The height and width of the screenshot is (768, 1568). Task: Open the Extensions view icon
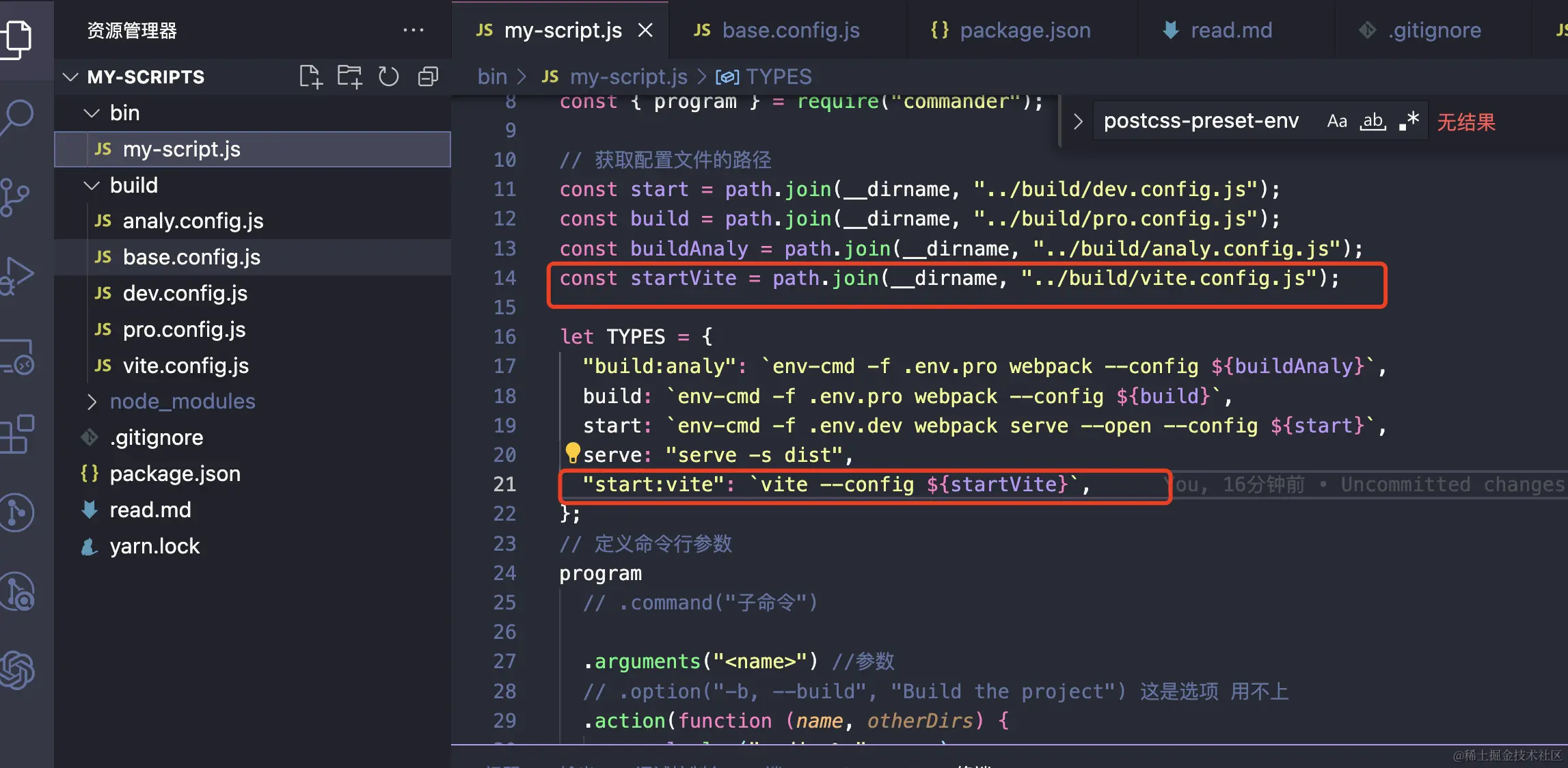tap(18, 433)
